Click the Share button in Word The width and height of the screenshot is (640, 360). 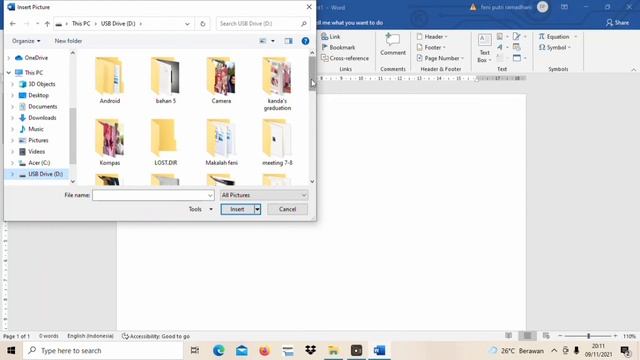pyautogui.click(x=617, y=22)
